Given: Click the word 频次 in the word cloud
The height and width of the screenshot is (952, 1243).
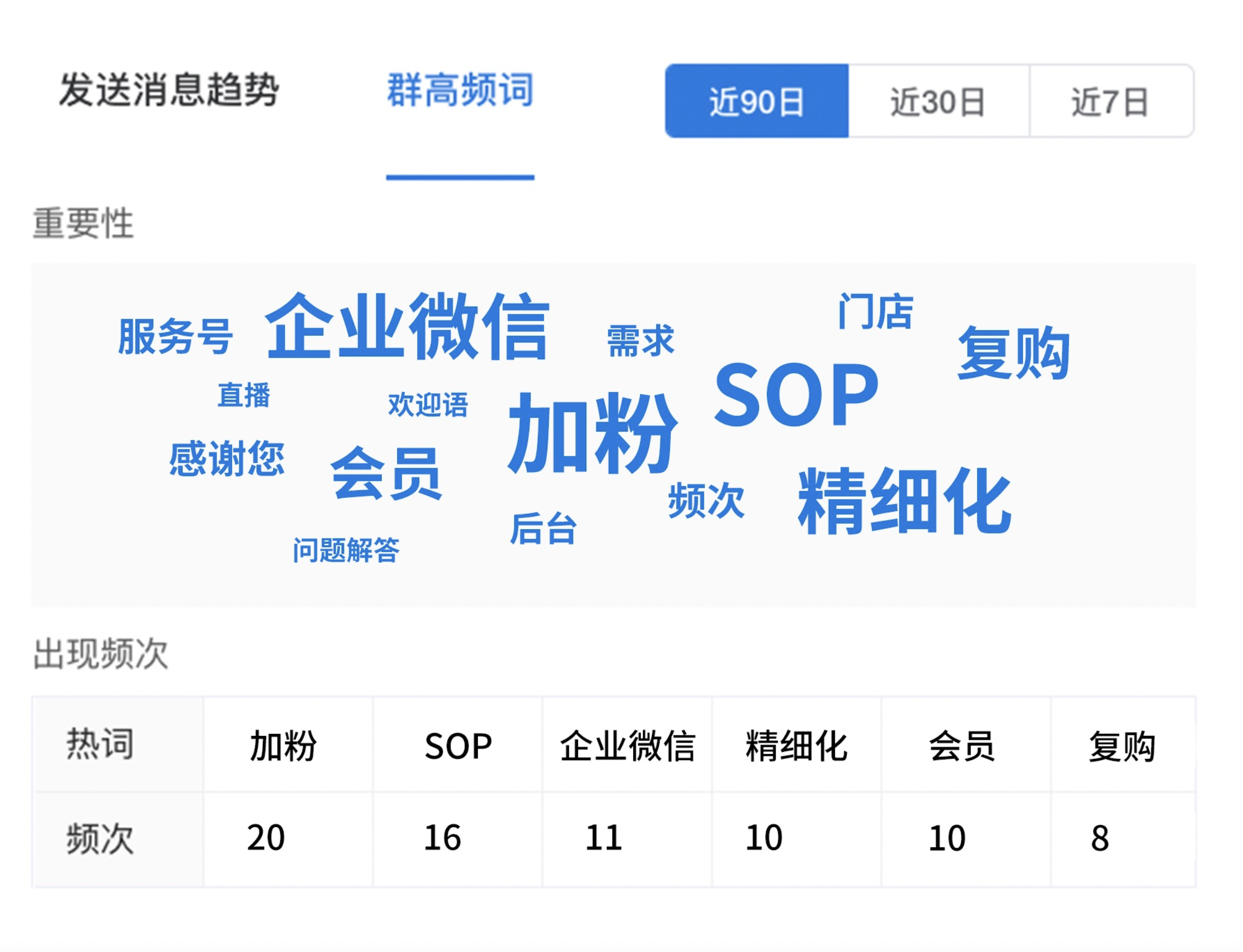Looking at the screenshot, I should click(705, 500).
